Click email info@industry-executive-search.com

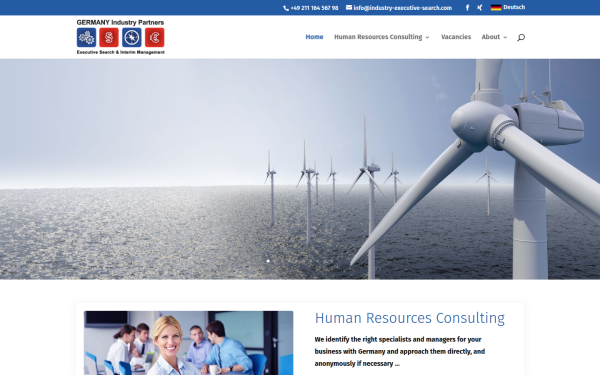tap(403, 8)
